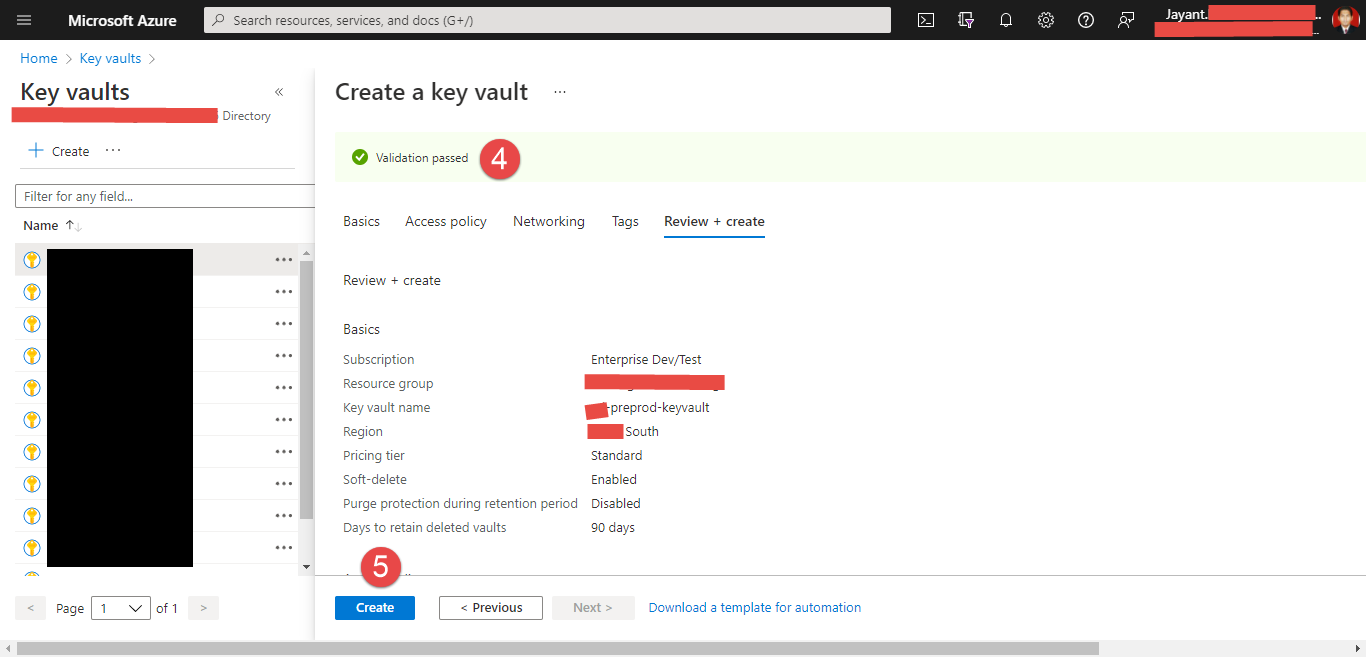Focus the Filter for any field box
Viewport: 1366px width, 657px height.
point(166,196)
